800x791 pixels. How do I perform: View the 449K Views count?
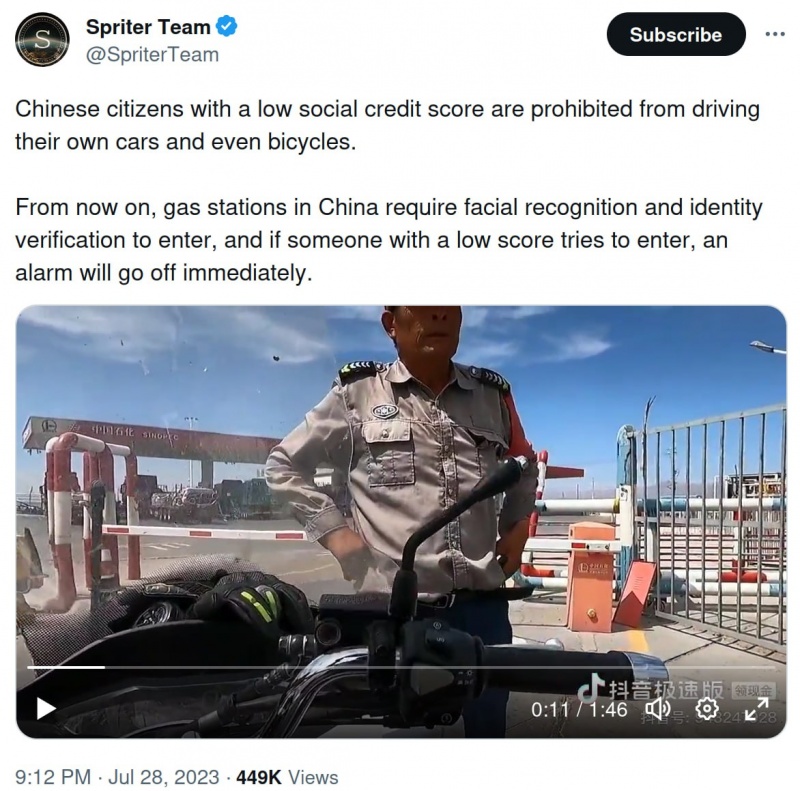pyautogui.click(x=287, y=777)
